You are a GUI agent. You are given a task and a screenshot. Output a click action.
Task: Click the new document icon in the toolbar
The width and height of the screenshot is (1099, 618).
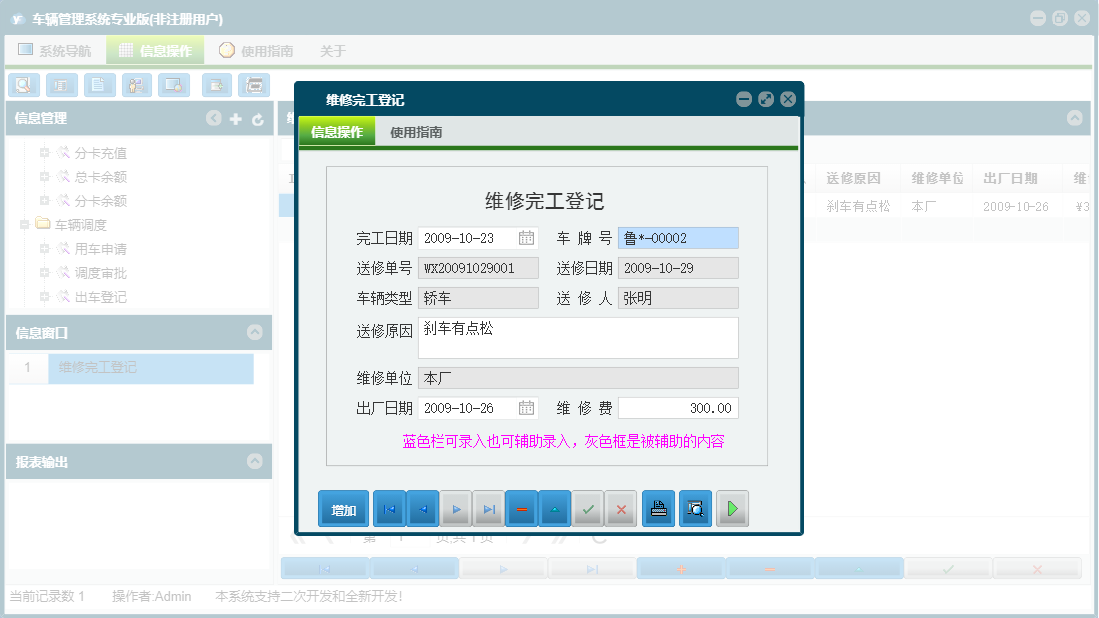tap(99, 85)
